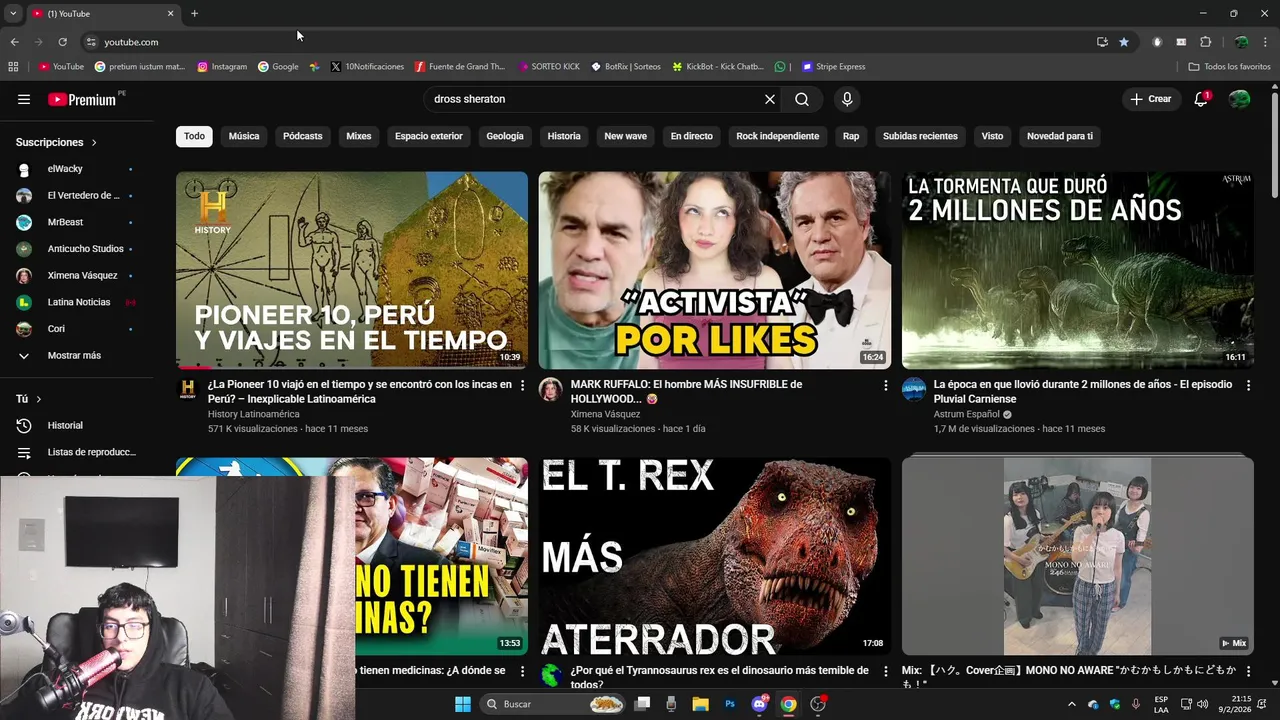This screenshot has height=720, width=1280.
Task: Click the page vertical scrollbar
Action: pyautogui.click(x=1274, y=145)
